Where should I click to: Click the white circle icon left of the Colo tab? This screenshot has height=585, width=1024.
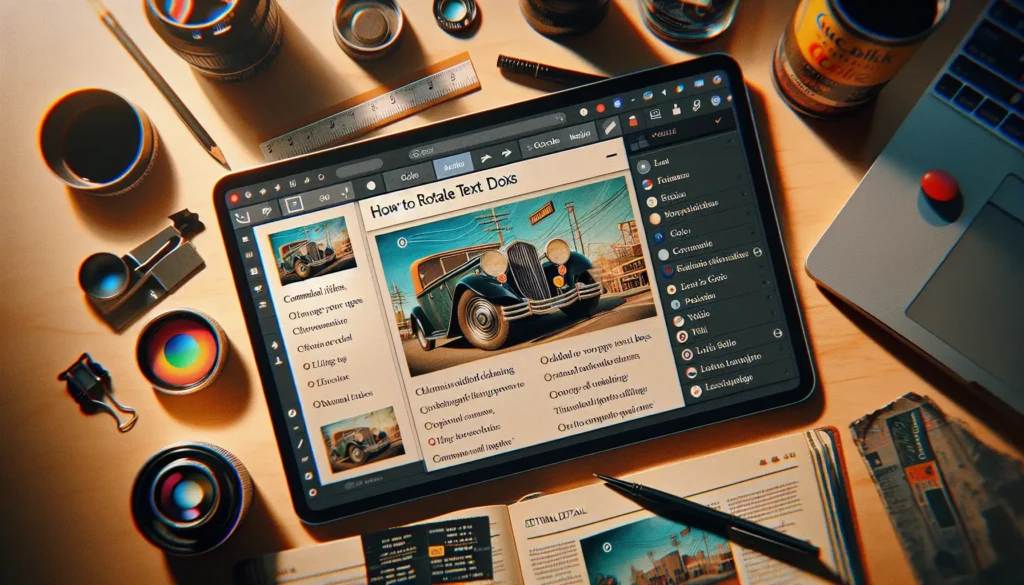(x=370, y=185)
